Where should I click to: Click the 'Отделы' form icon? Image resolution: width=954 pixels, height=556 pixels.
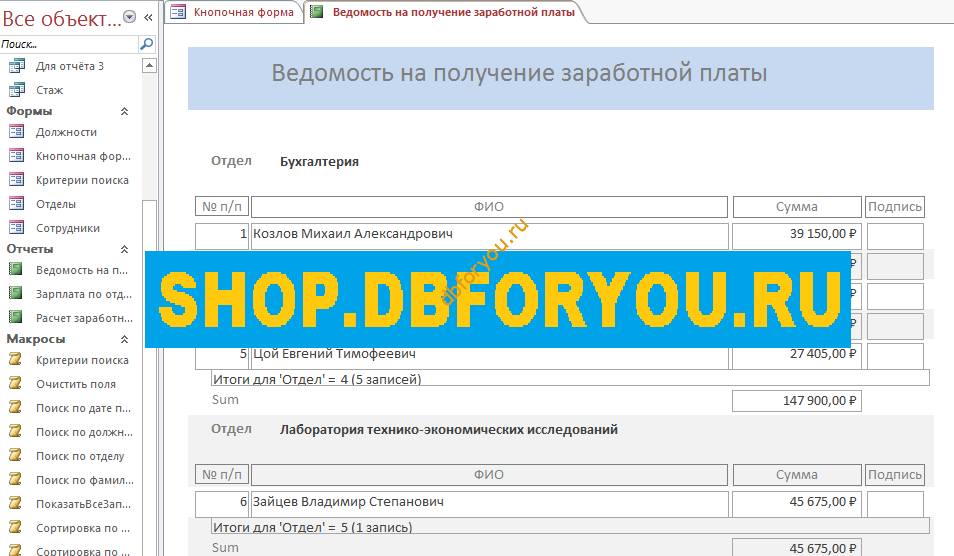pyautogui.click(x=16, y=204)
